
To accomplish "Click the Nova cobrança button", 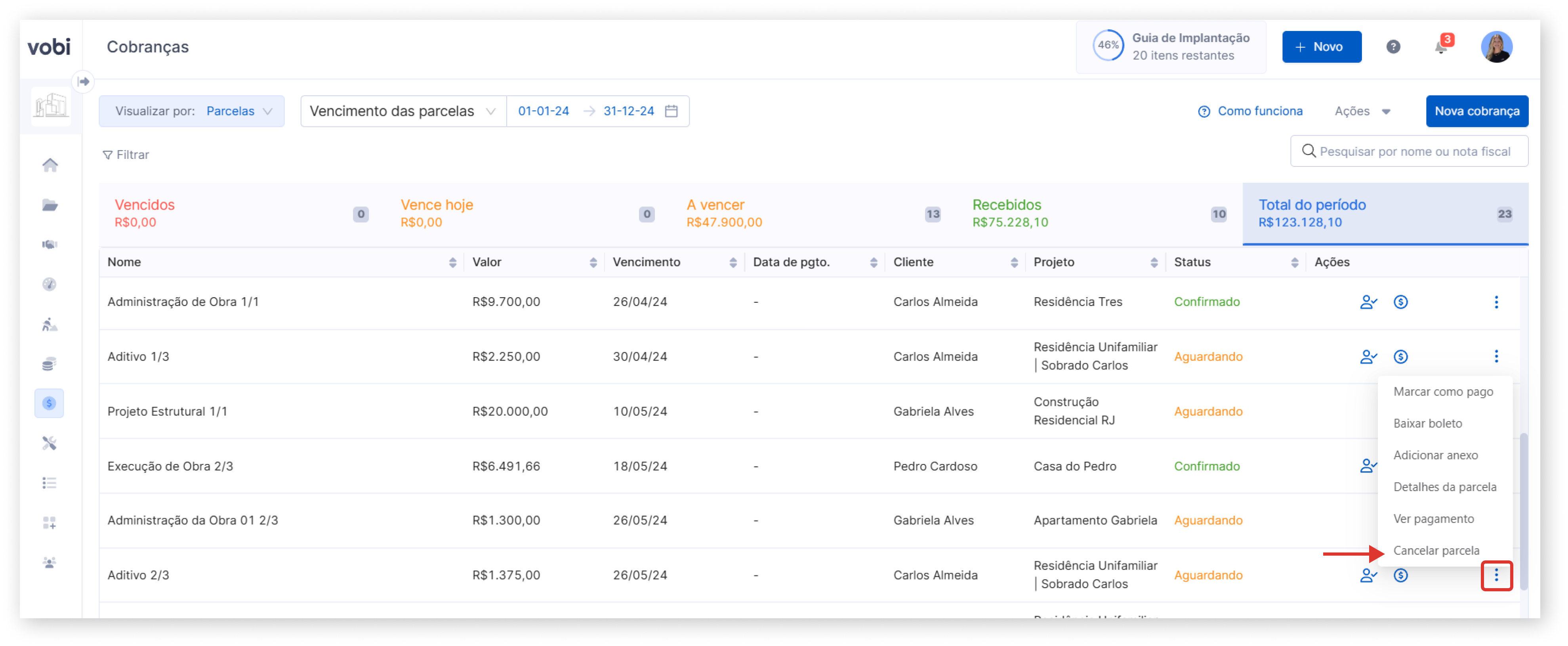I will [1477, 111].
